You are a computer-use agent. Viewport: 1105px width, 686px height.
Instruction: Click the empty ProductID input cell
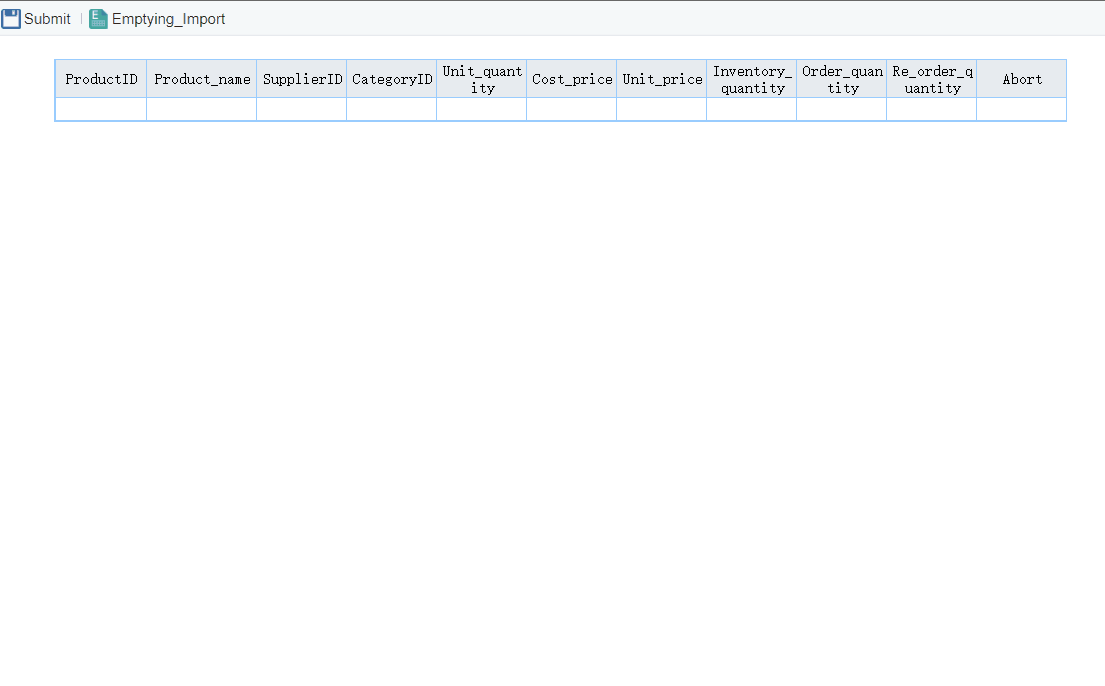coord(100,110)
